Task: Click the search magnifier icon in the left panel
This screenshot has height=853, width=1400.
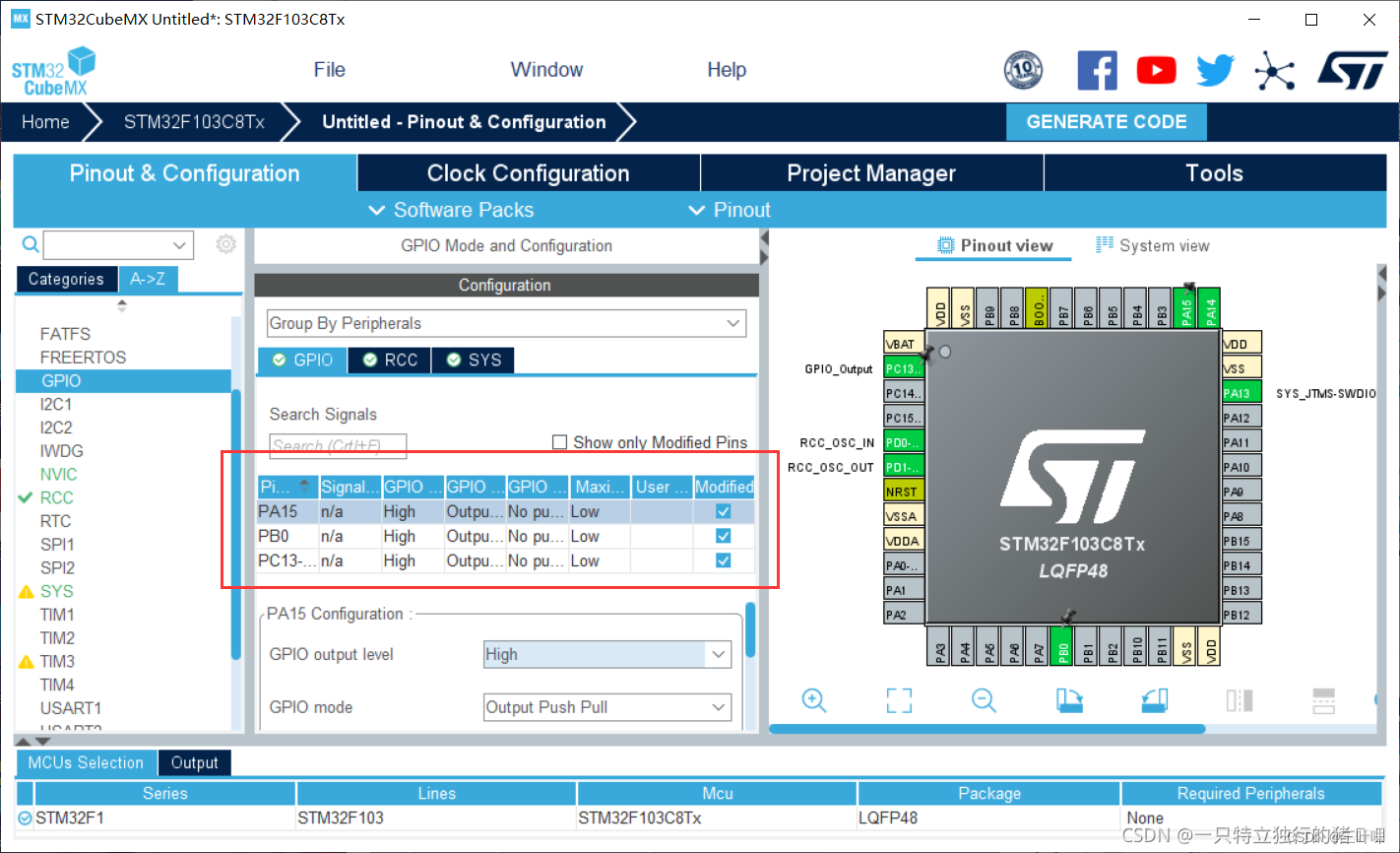Action: click(x=31, y=244)
